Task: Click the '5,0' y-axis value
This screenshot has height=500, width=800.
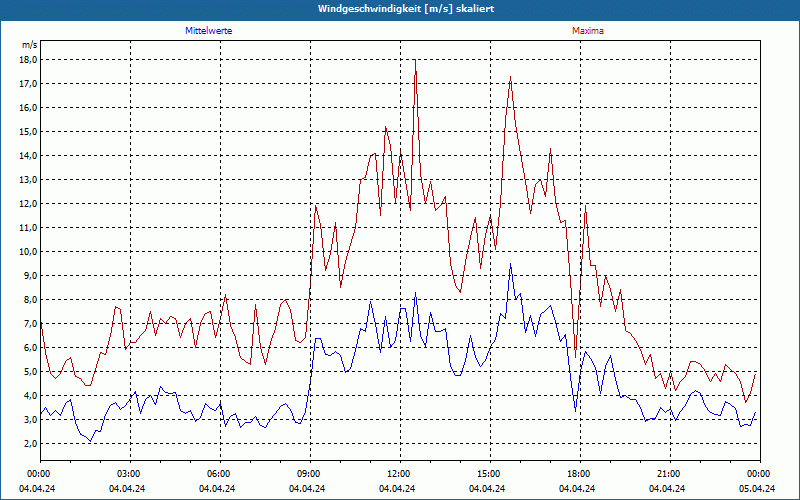Action: (31, 371)
